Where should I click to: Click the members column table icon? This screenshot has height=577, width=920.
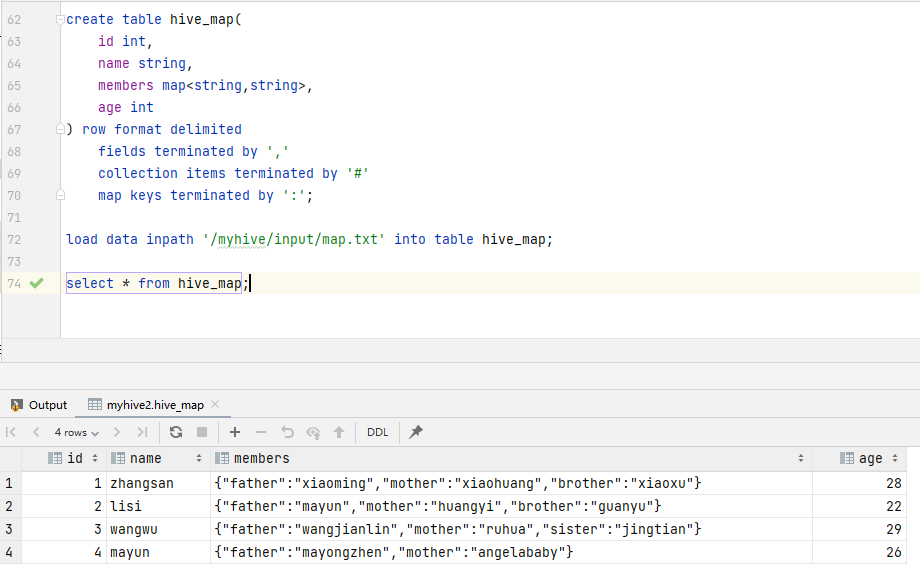pos(222,458)
